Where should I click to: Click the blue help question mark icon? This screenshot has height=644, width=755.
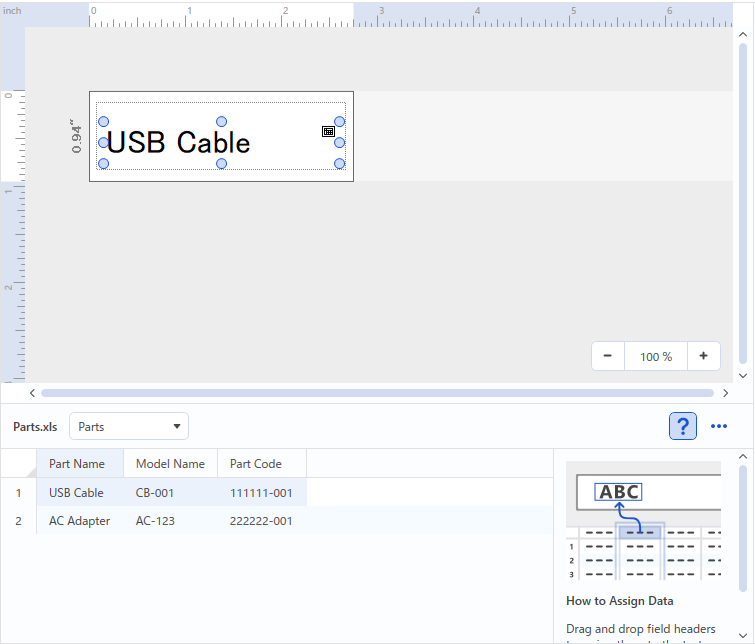click(x=682, y=426)
